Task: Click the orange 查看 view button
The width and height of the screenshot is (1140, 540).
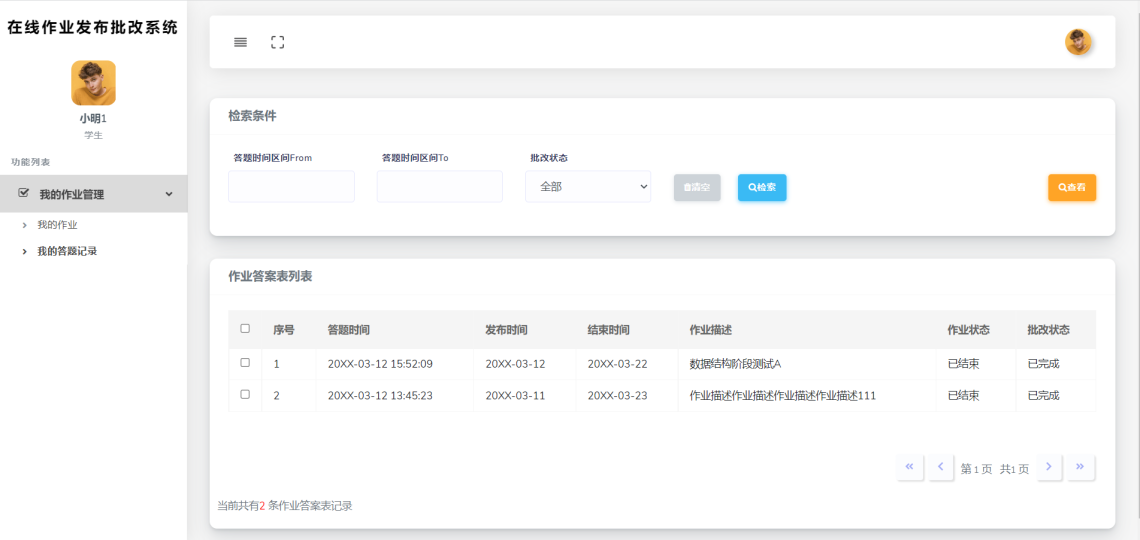Action: 1072,188
